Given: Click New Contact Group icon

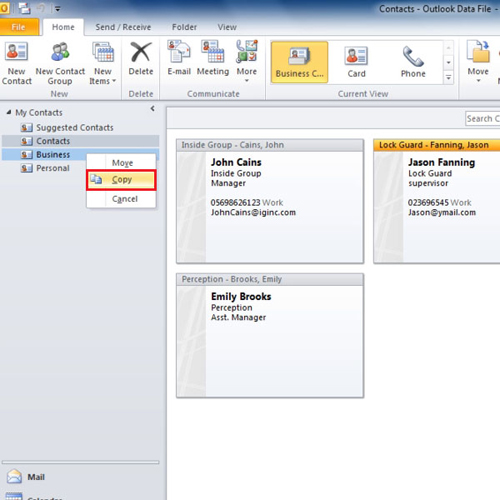Looking at the screenshot, I should (60, 52).
